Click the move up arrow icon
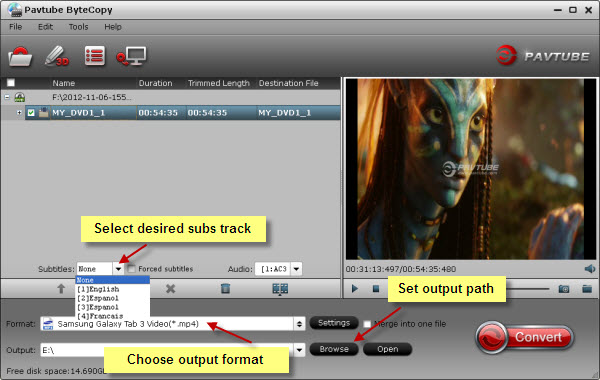600x380 pixels. (x=61, y=289)
